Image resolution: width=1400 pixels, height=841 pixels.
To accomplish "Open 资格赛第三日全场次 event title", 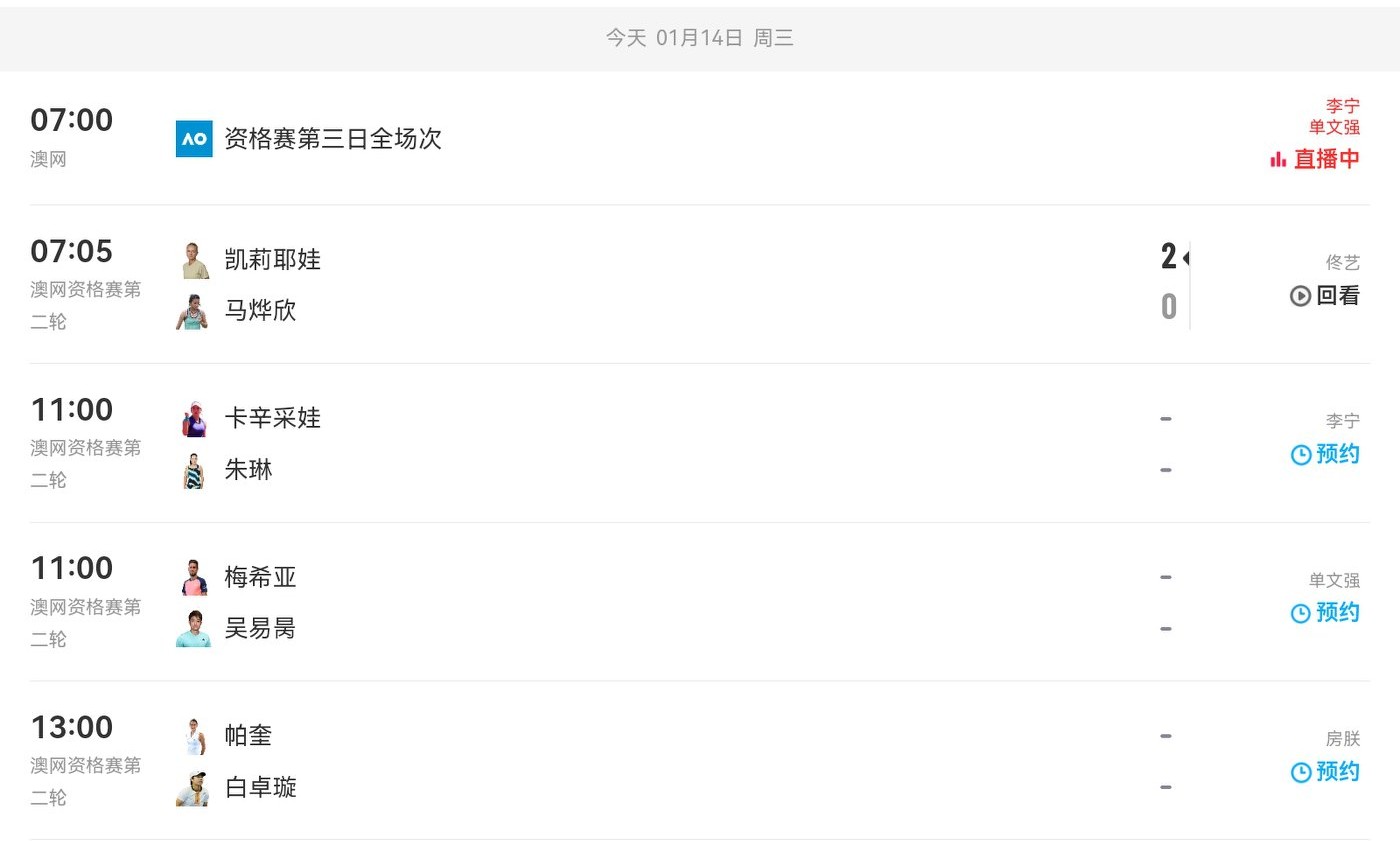I will pos(333,138).
